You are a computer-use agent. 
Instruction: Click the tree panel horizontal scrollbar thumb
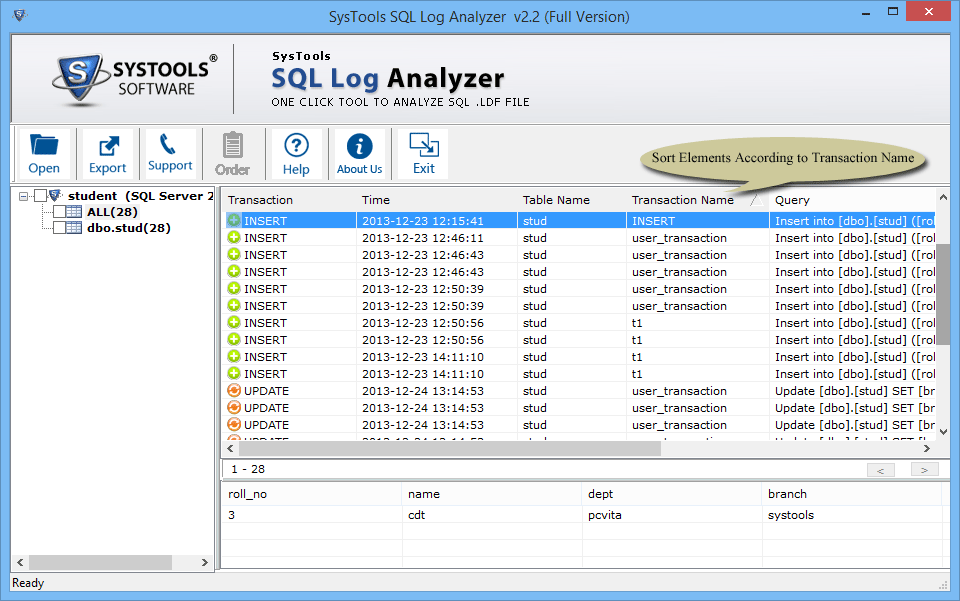coord(100,562)
